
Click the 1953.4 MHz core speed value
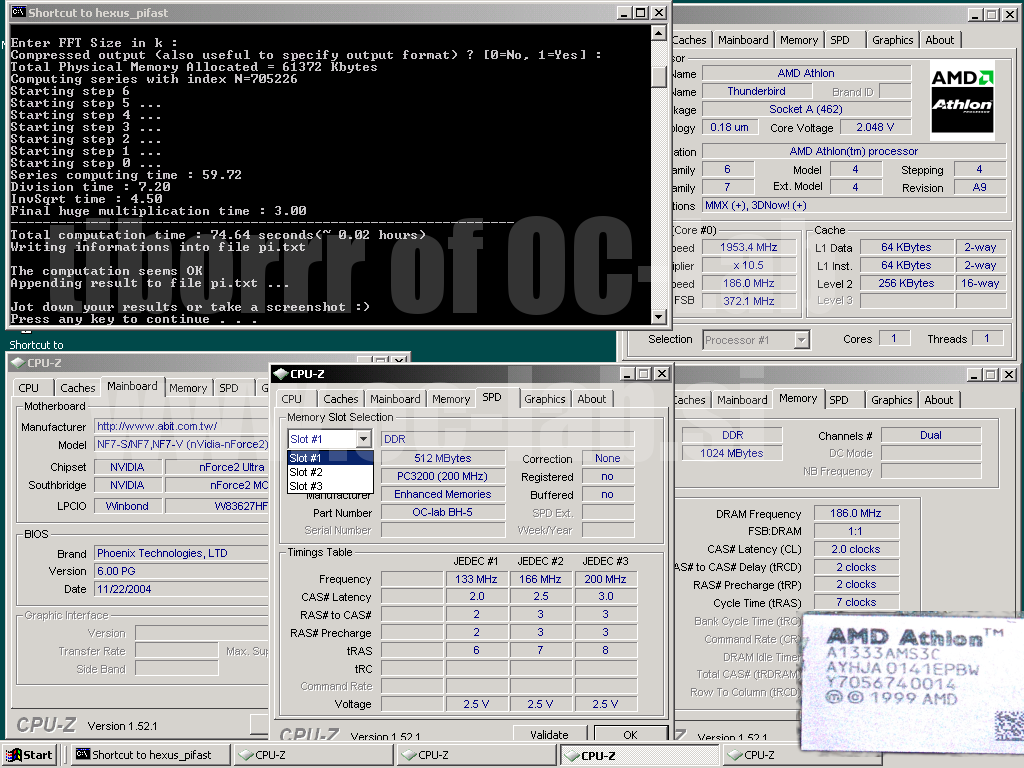(748, 248)
